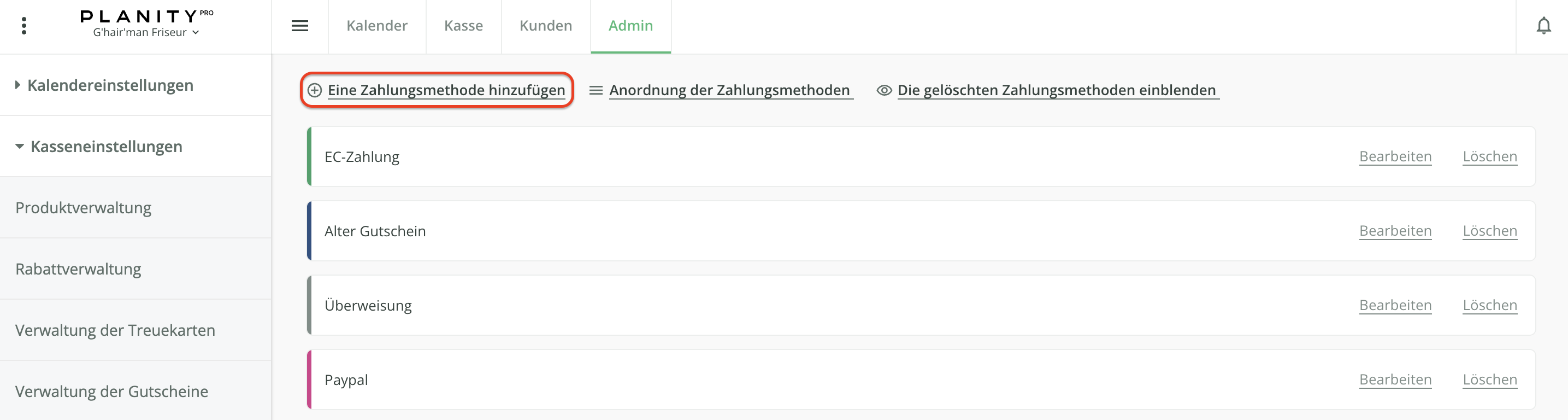Open Produktverwaltung in the sidebar
1568x420 pixels.
click(84, 208)
